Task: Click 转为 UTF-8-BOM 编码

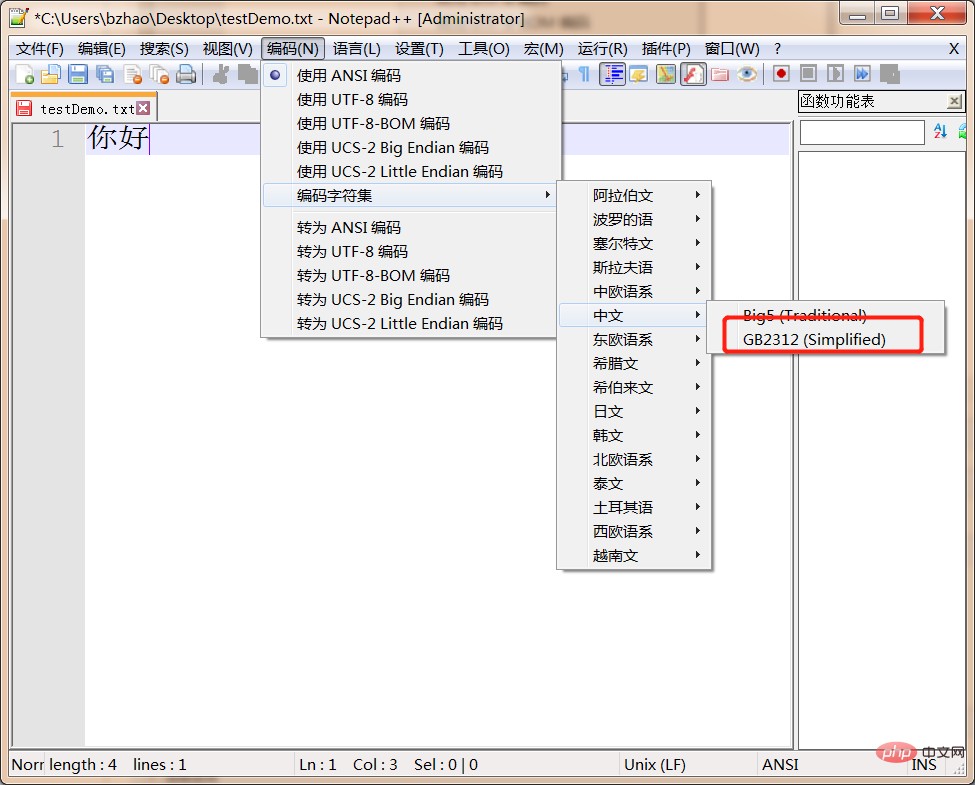Action: point(411,276)
